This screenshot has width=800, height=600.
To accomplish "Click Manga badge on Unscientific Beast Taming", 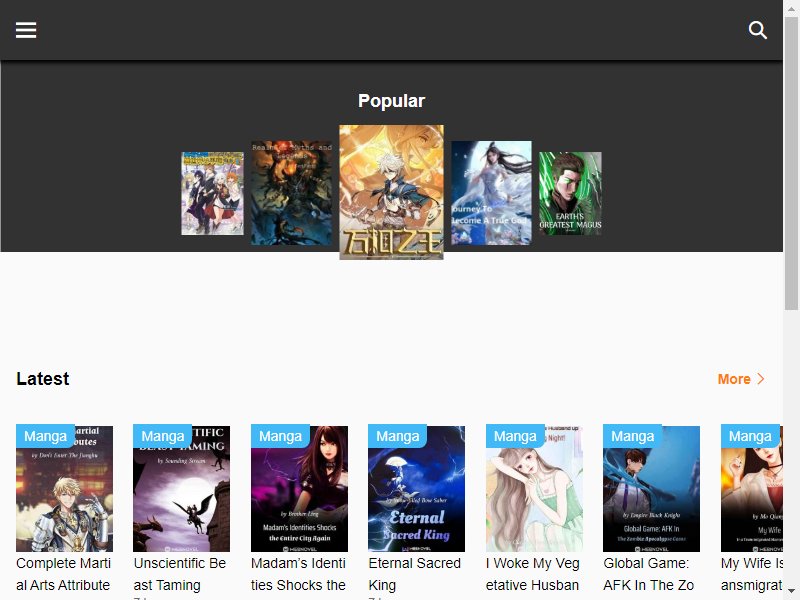I will [x=163, y=436].
